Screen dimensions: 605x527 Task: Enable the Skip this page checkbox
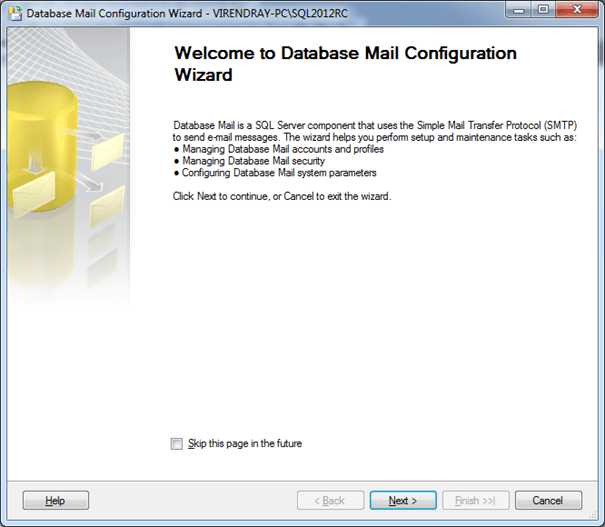[x=177, y=444]
